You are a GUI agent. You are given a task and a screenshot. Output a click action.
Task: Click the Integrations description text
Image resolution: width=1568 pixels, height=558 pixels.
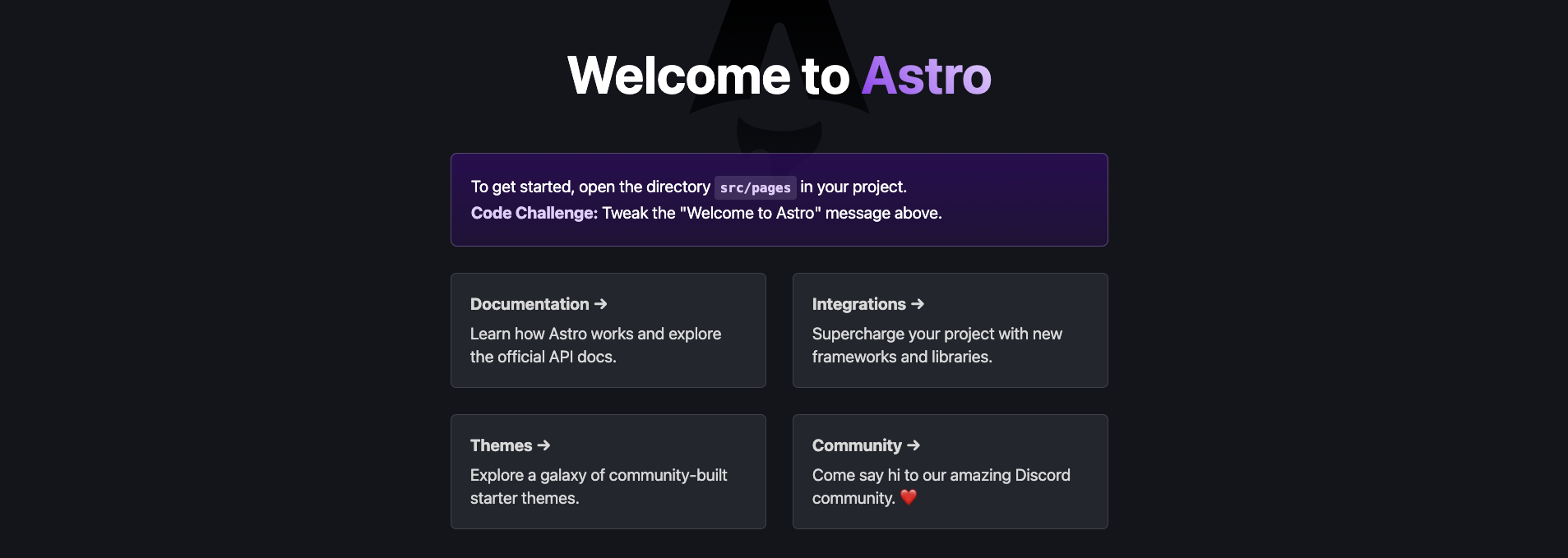pyautogui.click(x=937, y=345)
